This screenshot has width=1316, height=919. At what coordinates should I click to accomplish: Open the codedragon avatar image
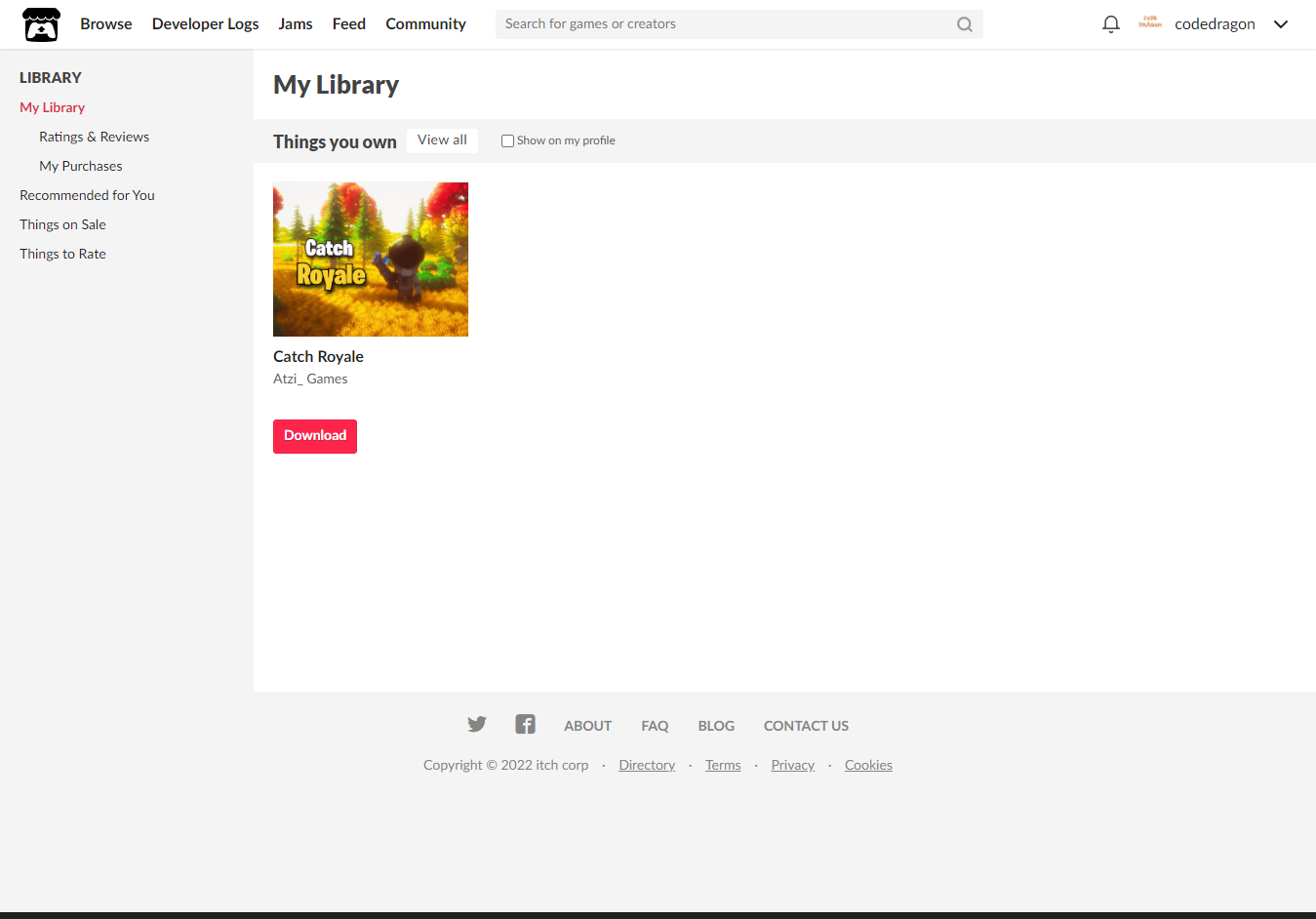point(1150,22)
